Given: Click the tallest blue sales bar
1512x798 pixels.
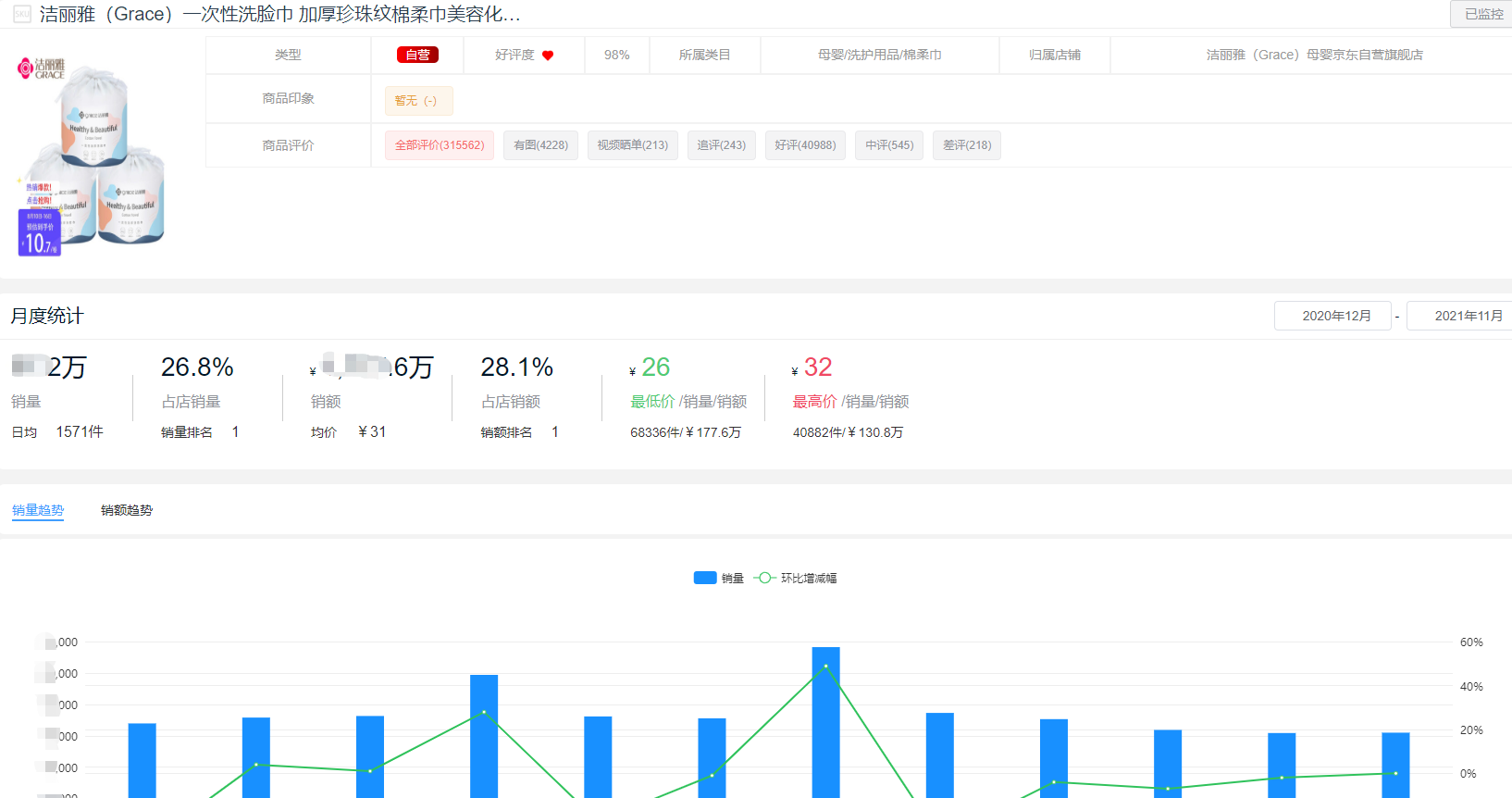Looking at the screenshot, I should [x=825, y=722].
